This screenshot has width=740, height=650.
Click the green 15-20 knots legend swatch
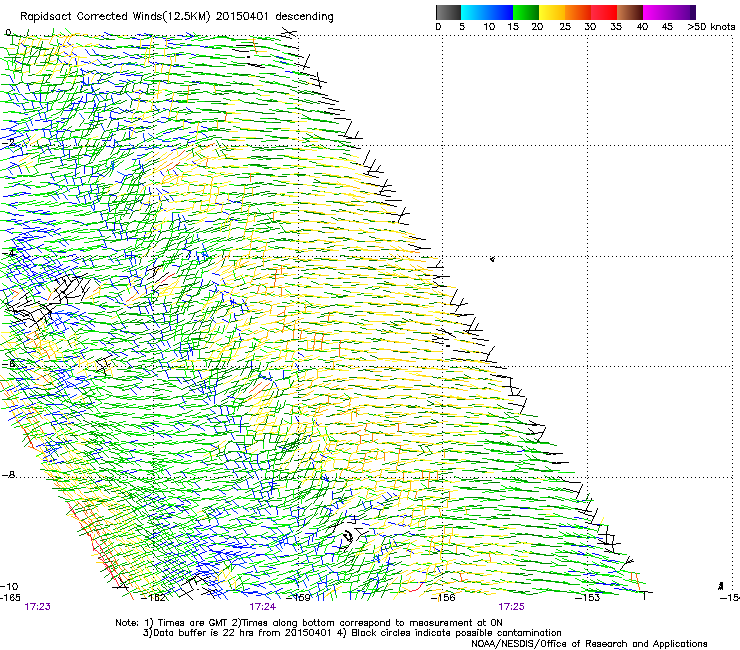coord(526,12)
